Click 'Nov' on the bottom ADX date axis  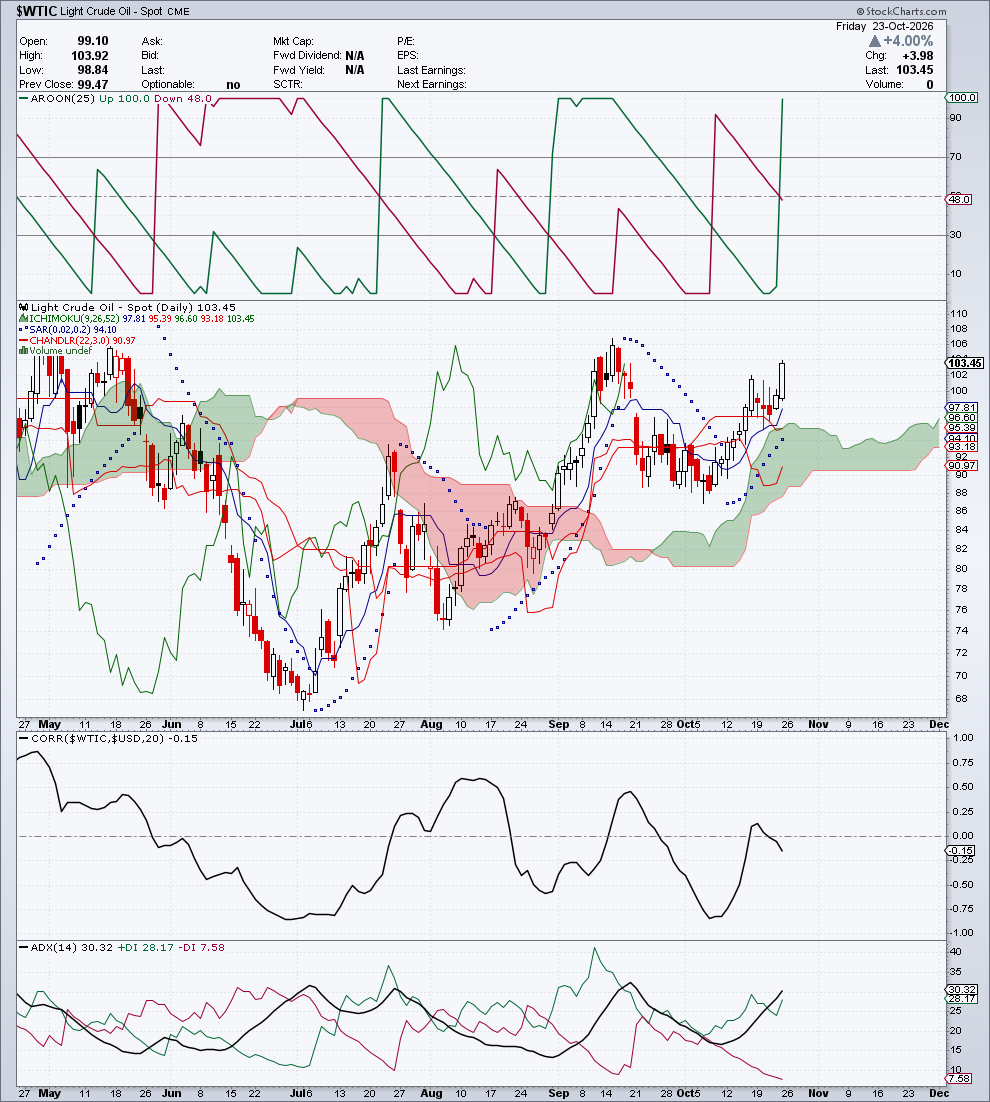click(x=819, y=1093)
